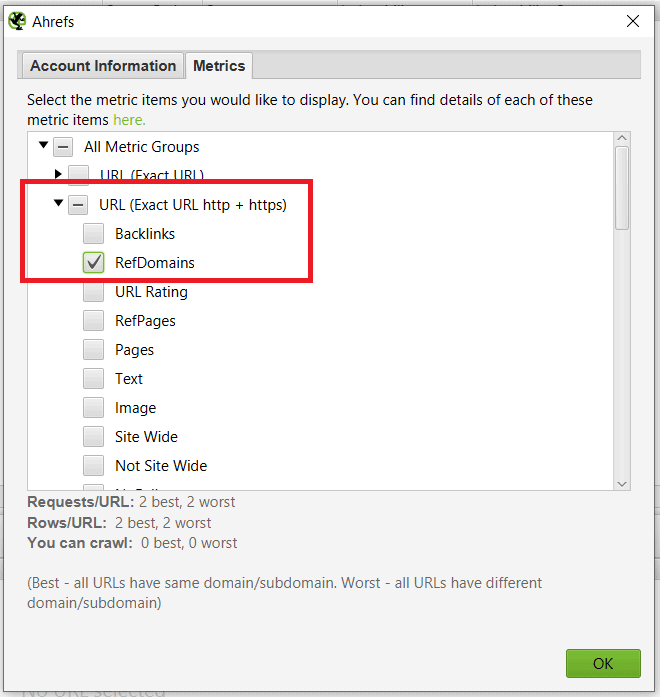Enable the URL Rating checkbox
Image resolution: width=660 pixels, height=697 pixels.
tap(93, 292)
